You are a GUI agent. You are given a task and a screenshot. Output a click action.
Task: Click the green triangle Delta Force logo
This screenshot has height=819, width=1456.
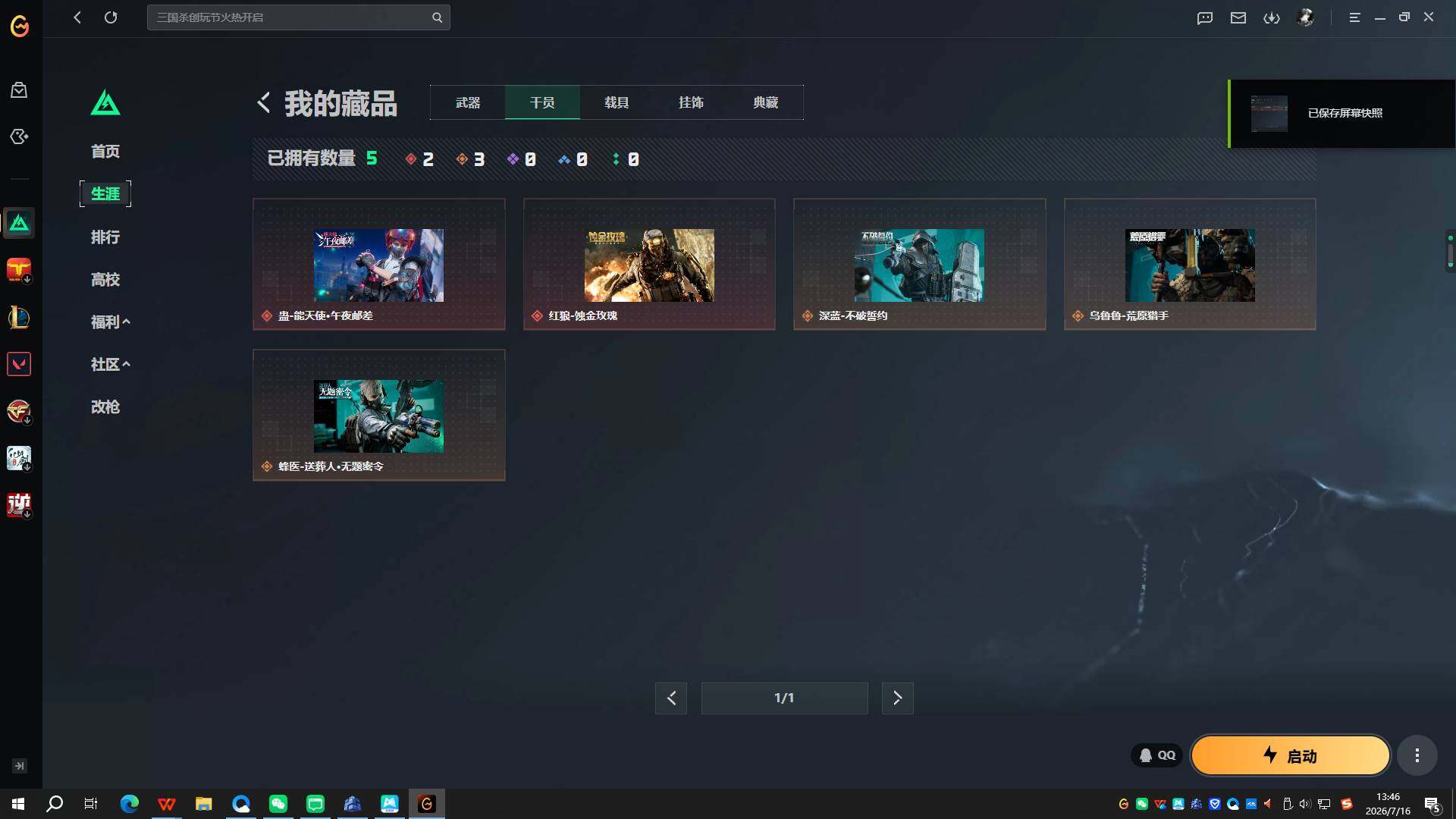(105, 102)
